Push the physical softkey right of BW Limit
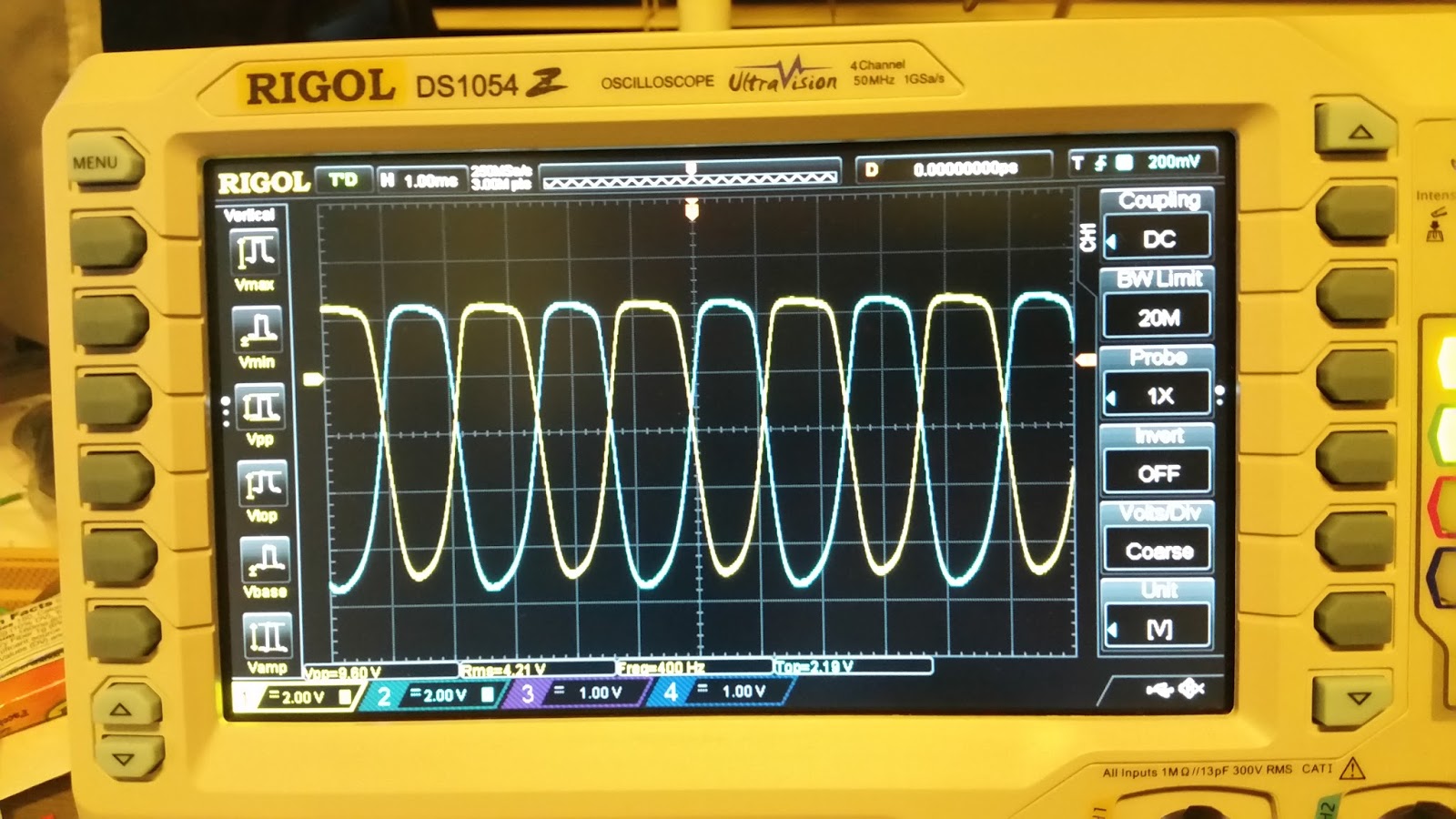Viewport: 1456px width, 819px height. 1354,296
